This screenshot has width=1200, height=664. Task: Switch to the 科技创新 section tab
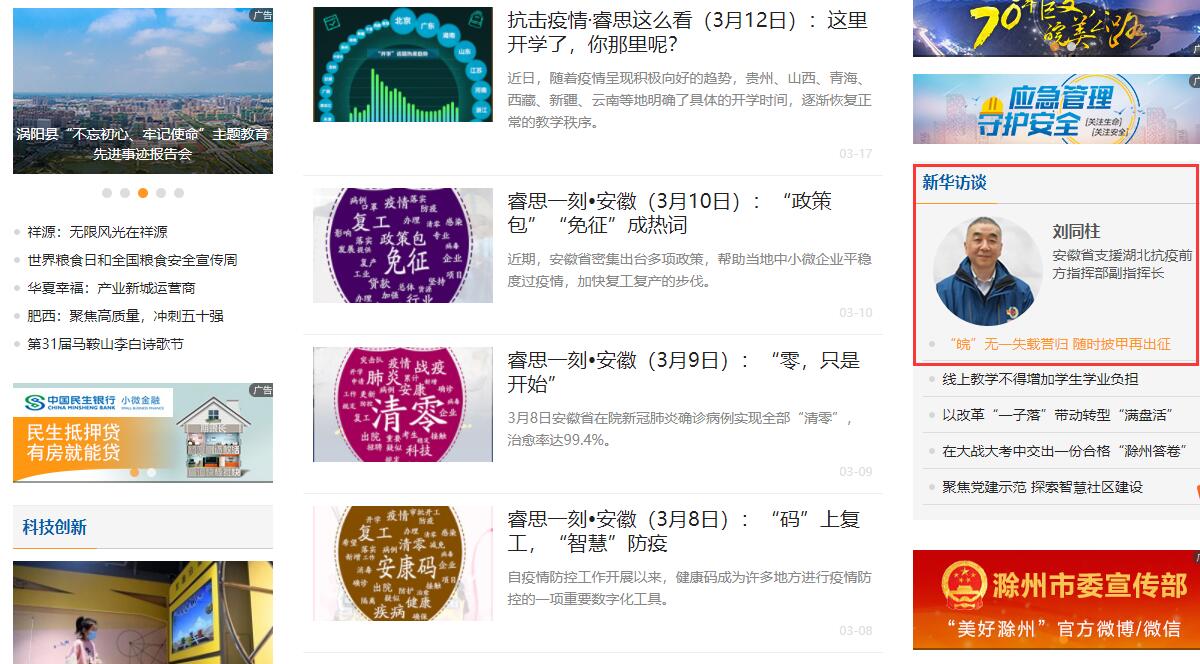point(55,527)
